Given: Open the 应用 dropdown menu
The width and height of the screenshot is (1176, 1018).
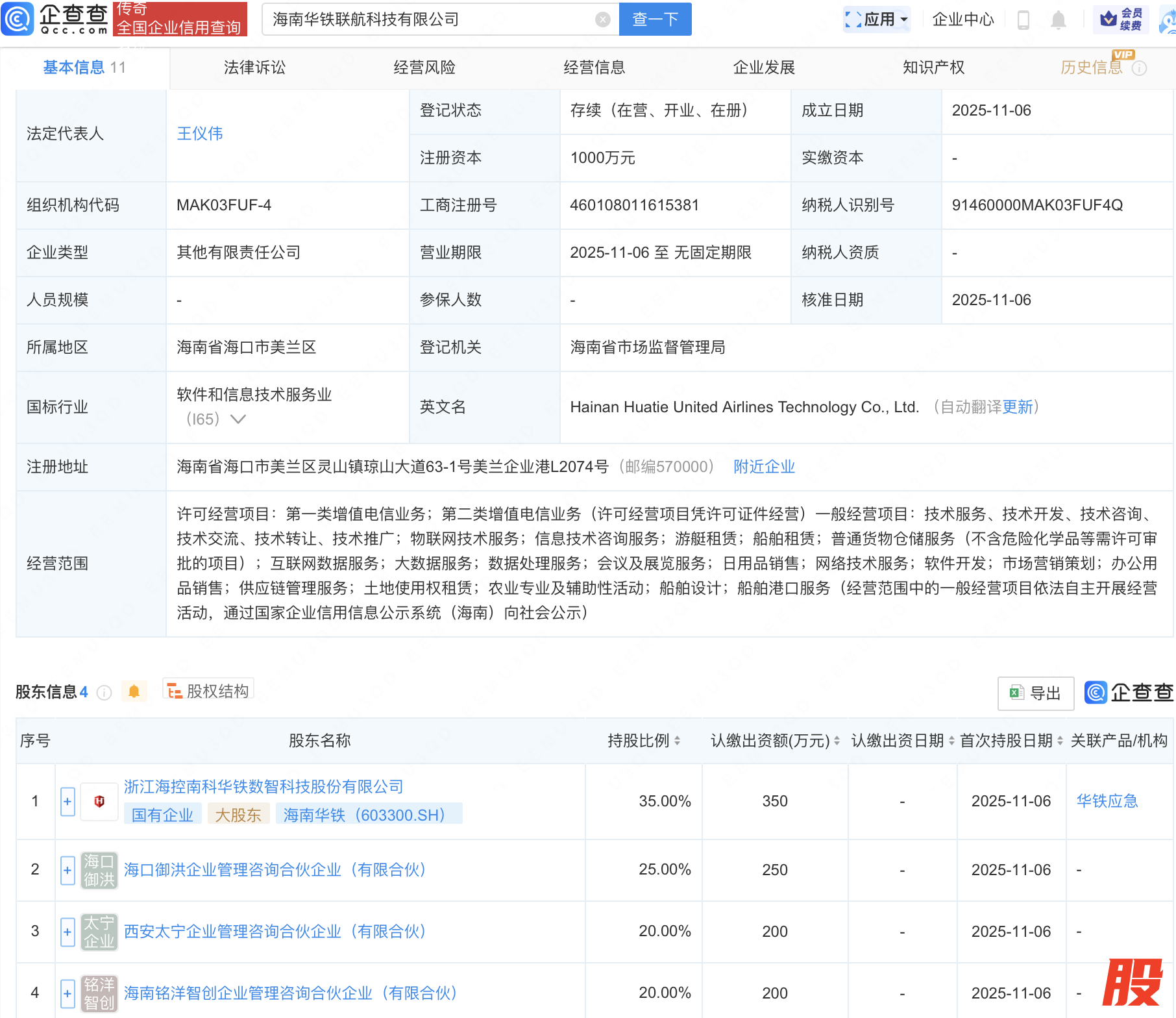Looking at the screenshot, I should click(877, 19).
